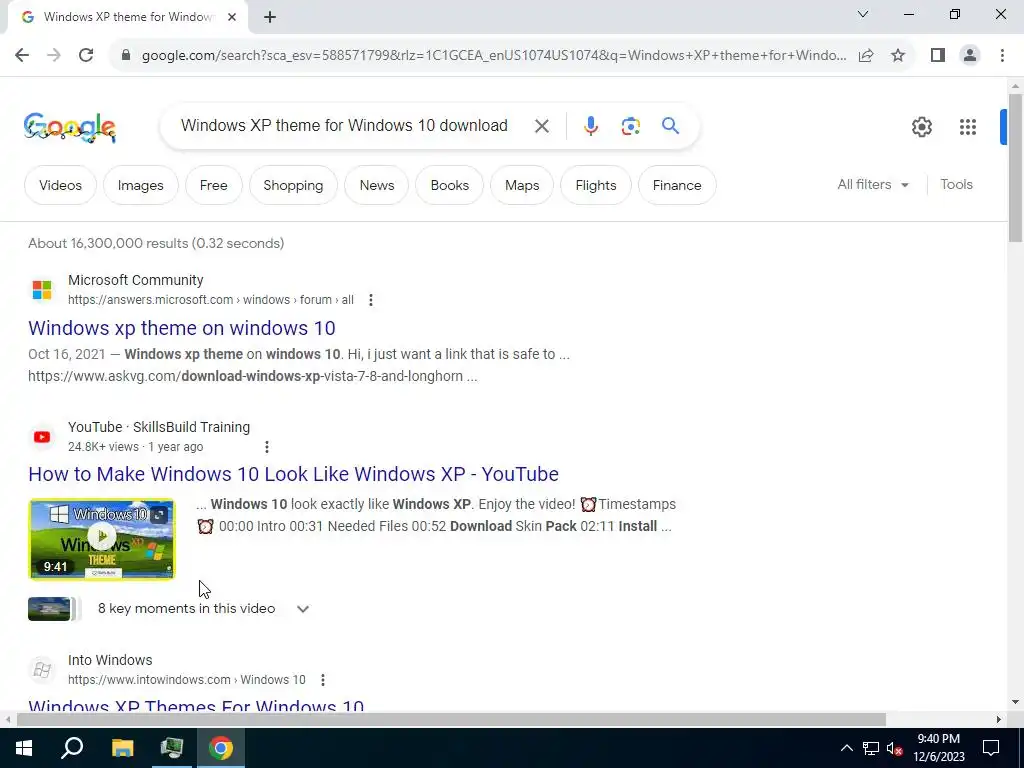The width and height of the screenshot is (1024, 768).
Task: Close the Windows XP theme tab
Action: click(x=232, y=17)
